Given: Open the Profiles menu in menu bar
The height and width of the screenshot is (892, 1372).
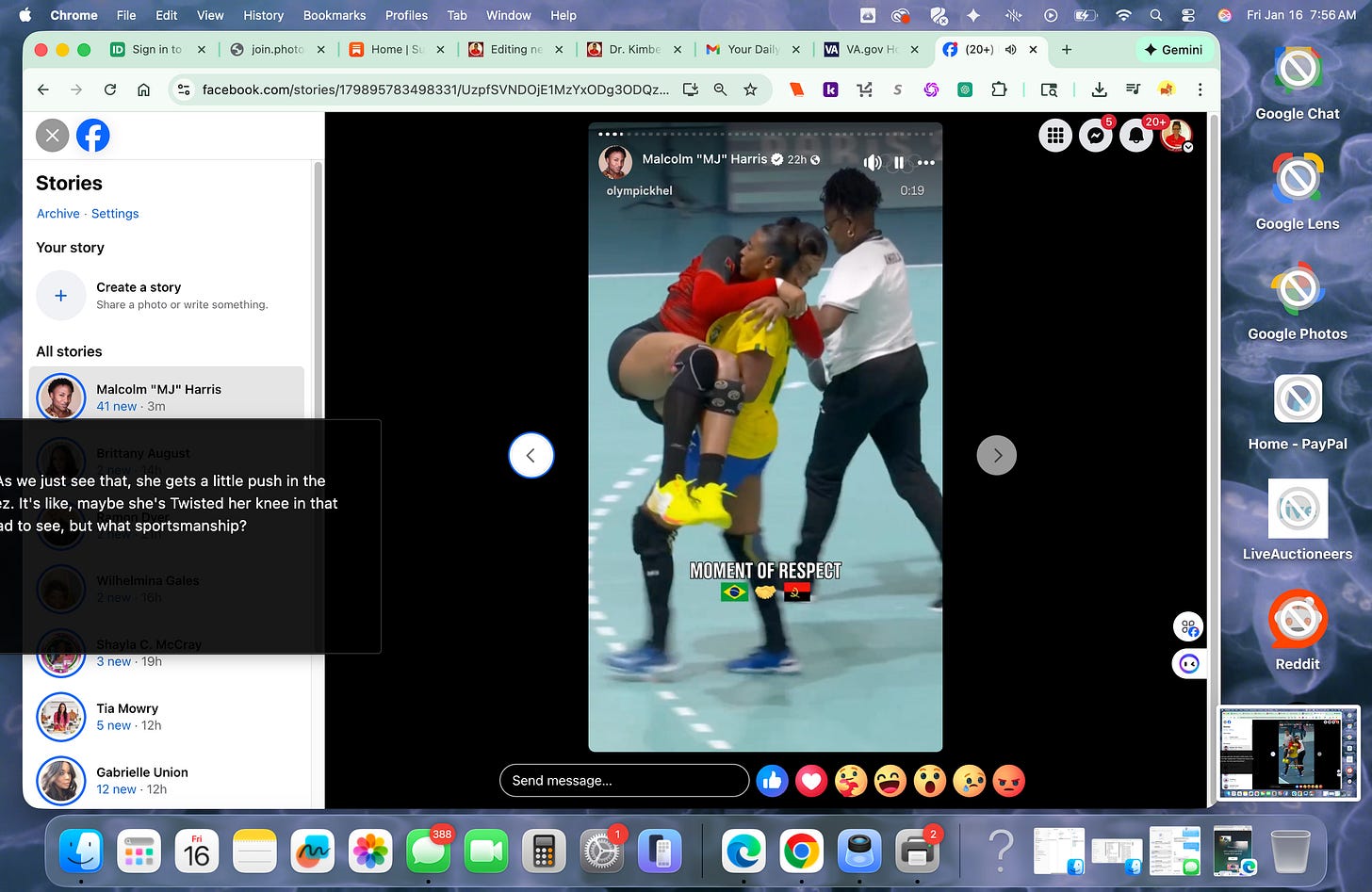Looking at the screenshot, I should click(406, 15).
